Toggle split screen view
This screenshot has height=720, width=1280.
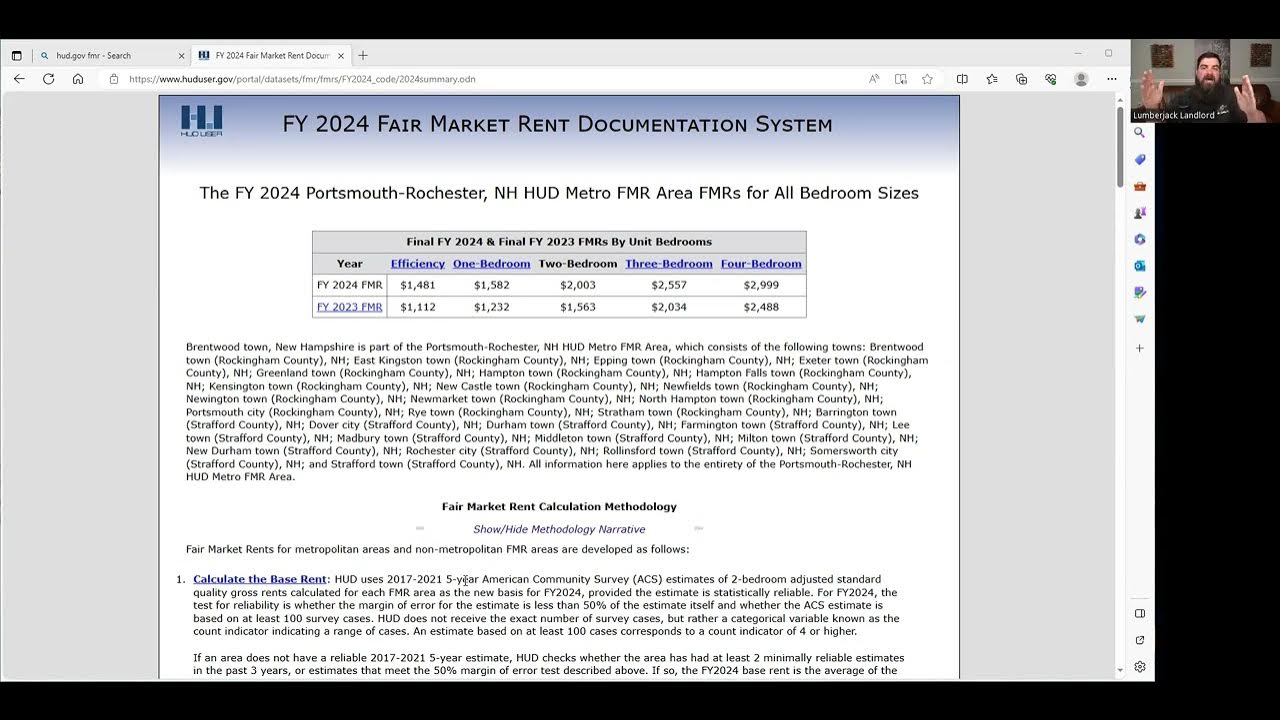click(x=962, y=79)
